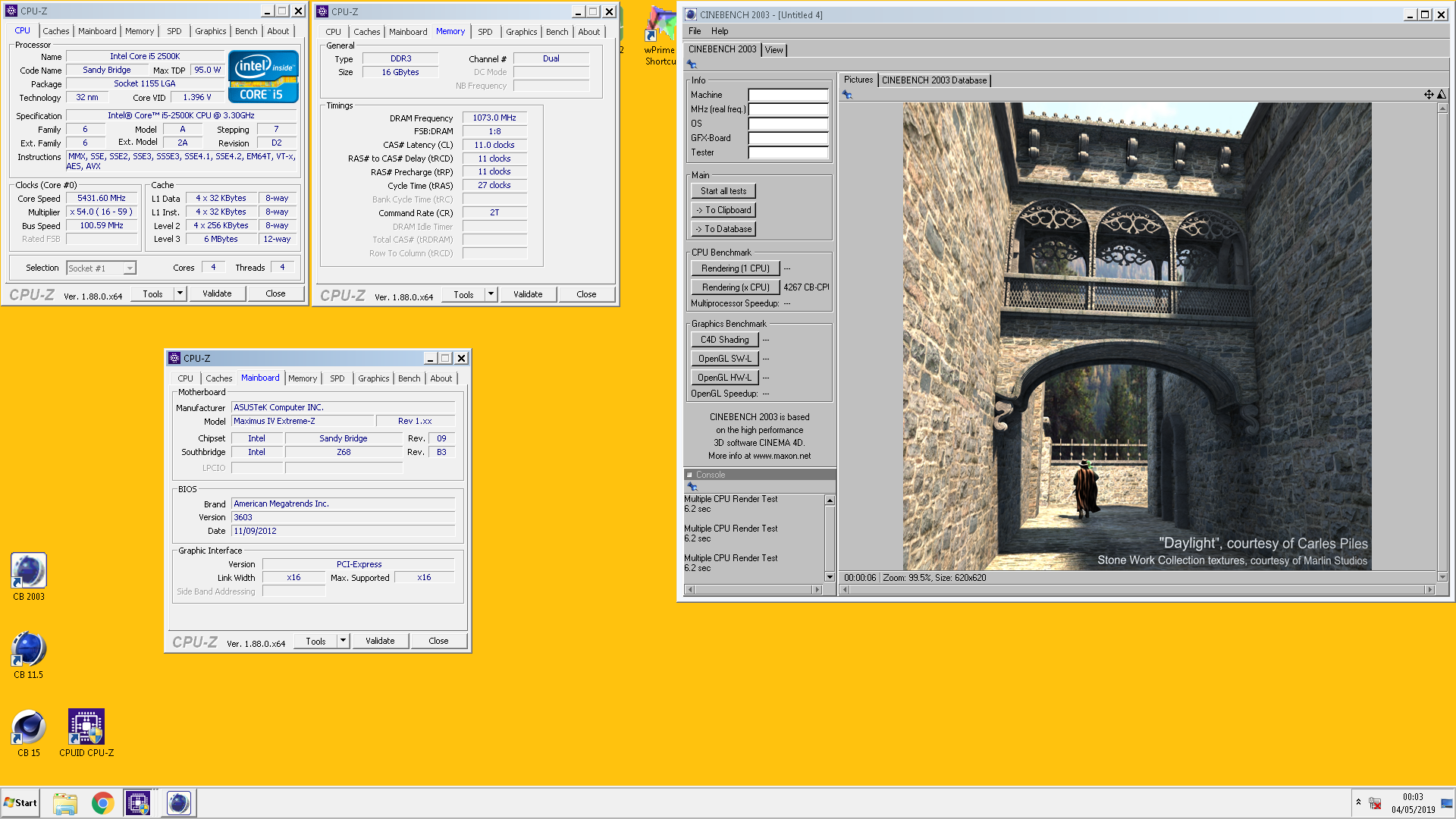
Task: Click the small square icon beside the Console title
Action: [690, 475]
